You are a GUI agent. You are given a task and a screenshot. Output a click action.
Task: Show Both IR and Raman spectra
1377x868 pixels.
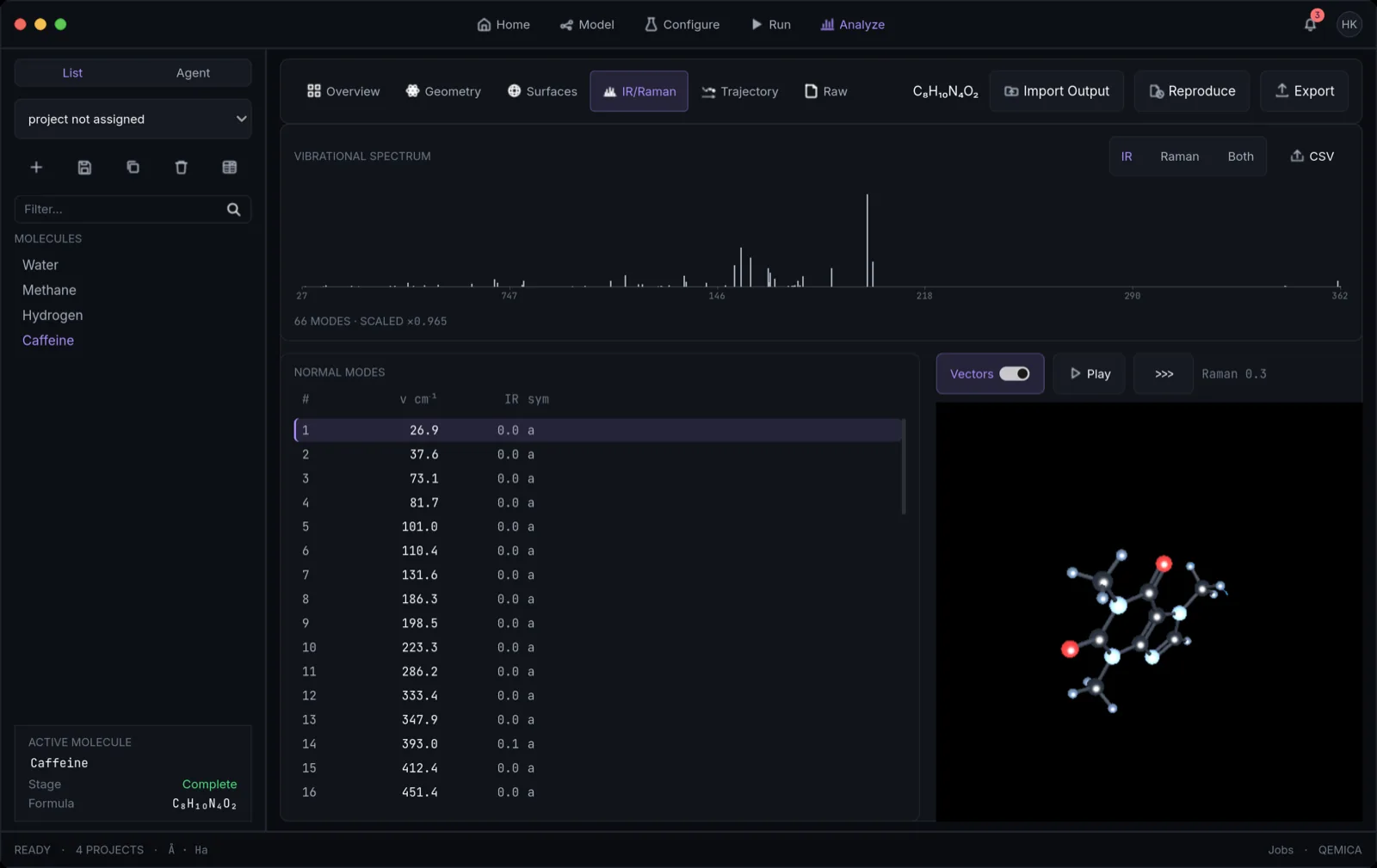click(1240, 157)
